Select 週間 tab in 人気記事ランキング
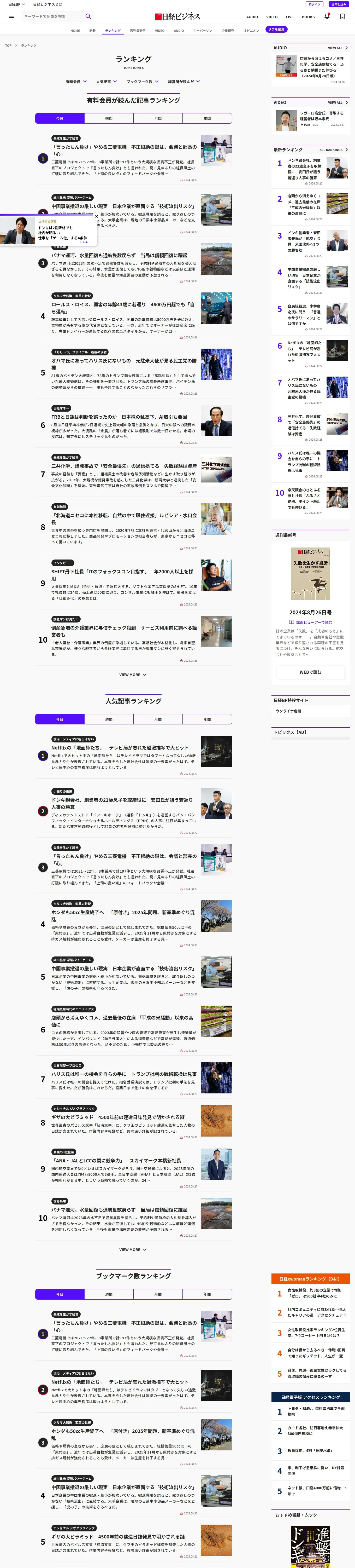Screen dimensions: 355x1568 tap(109, 719)
